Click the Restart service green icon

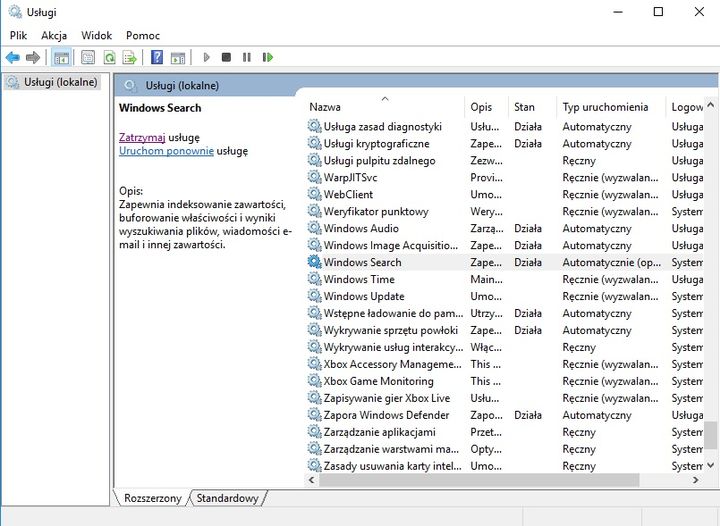coord(268,57)
